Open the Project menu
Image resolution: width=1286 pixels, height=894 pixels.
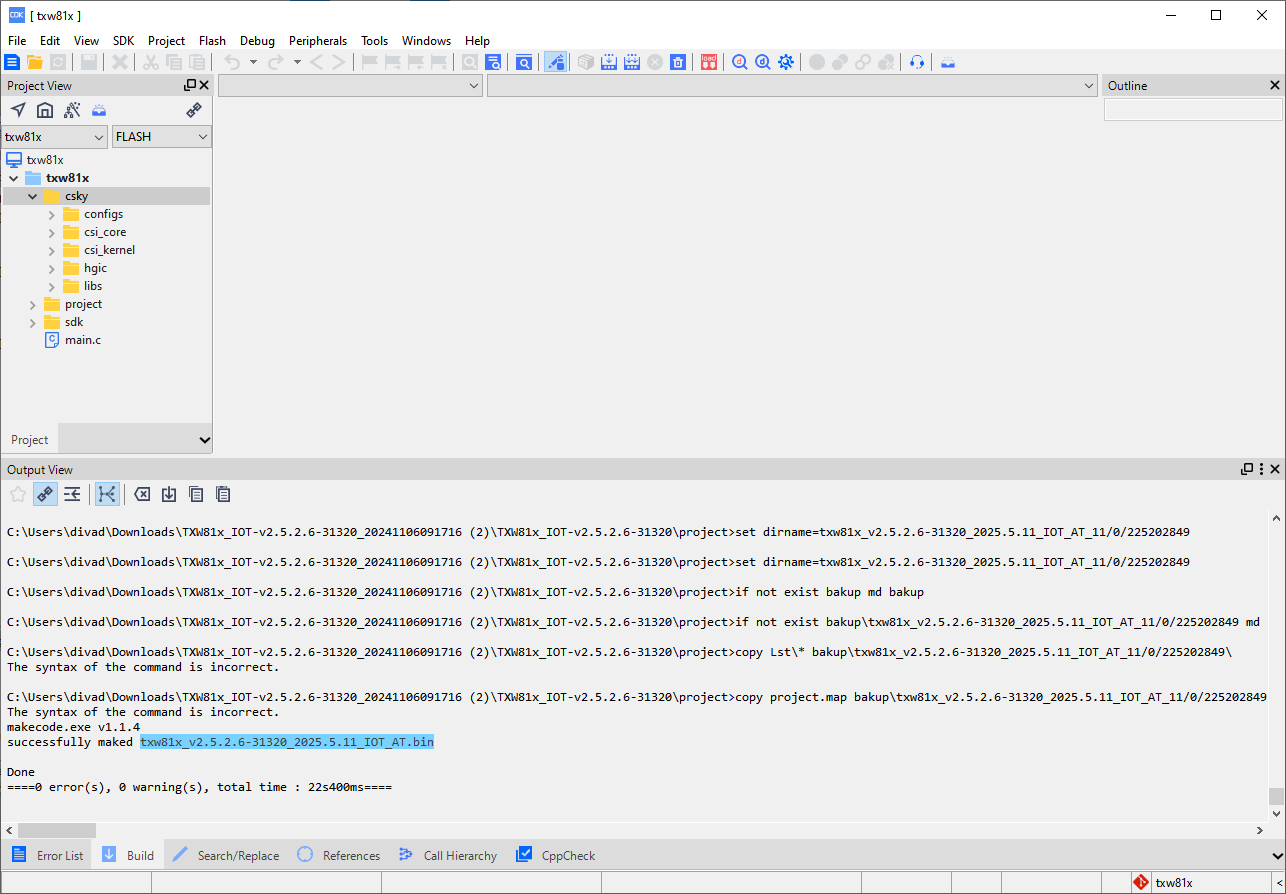pyautogui.click(x=166, y=41)
